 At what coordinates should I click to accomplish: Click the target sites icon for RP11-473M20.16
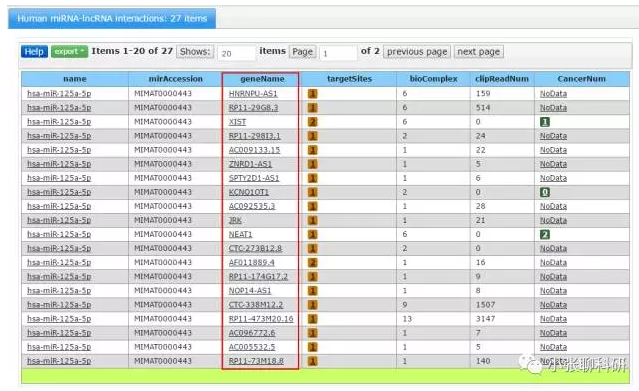pyautogui.click(x=313, y=319)
